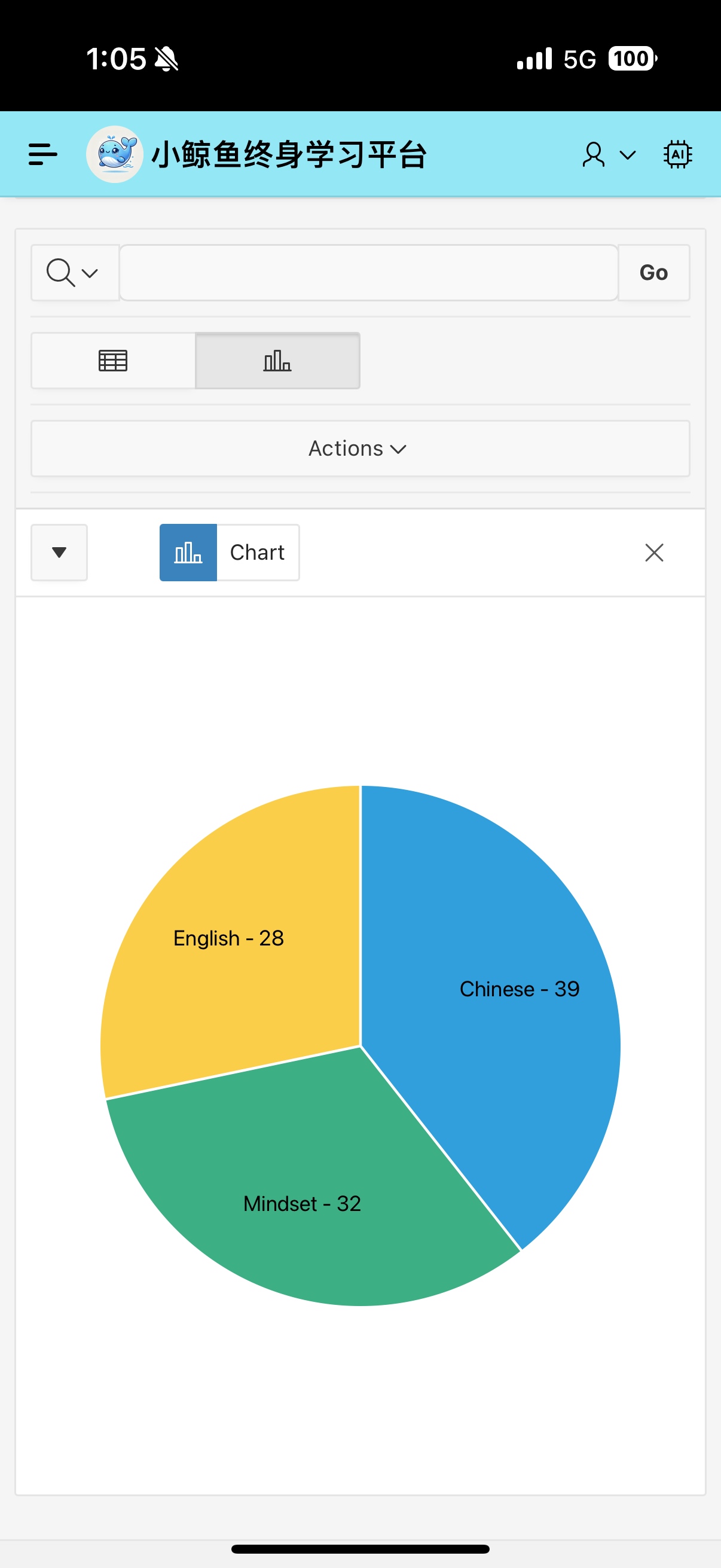
Task: Open the Chart settings label
Action: (257, 553)
